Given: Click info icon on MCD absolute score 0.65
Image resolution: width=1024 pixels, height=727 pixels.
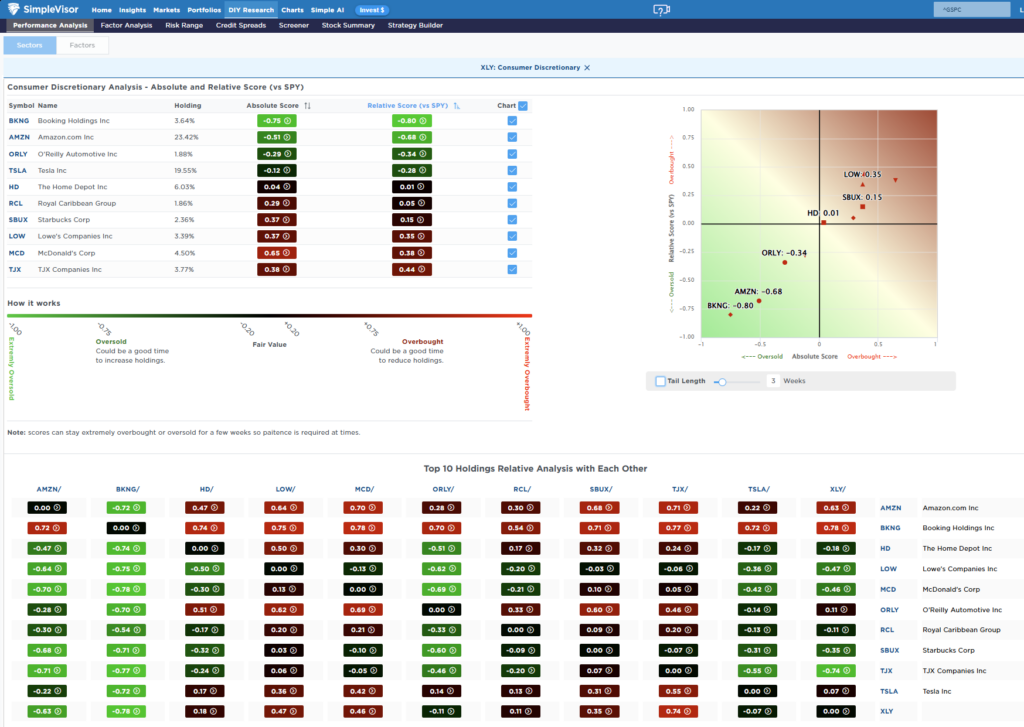Looking at the screenshot, I should [287, 253].
